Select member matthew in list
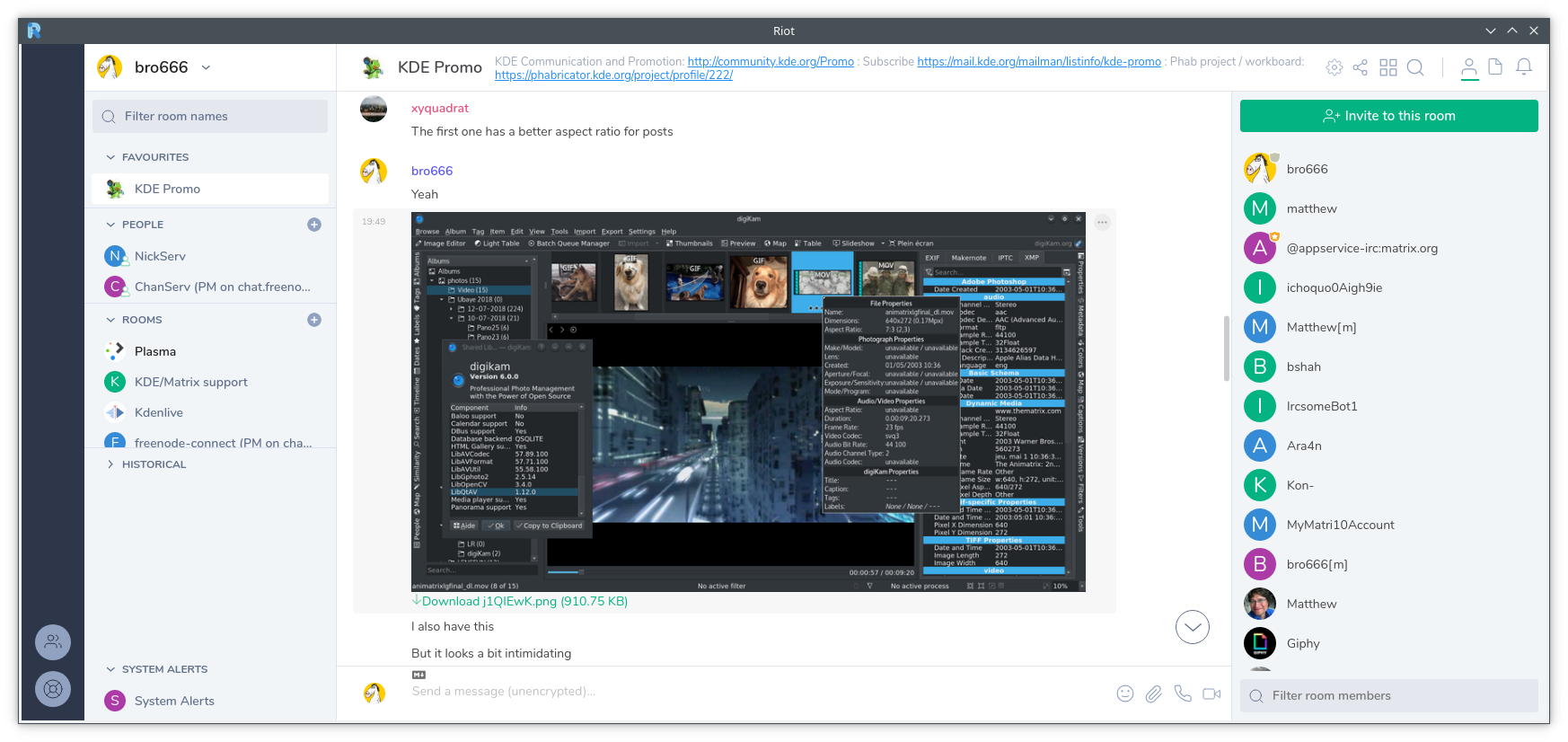Screen dimensions: 1568x742 click(1388, 208)
